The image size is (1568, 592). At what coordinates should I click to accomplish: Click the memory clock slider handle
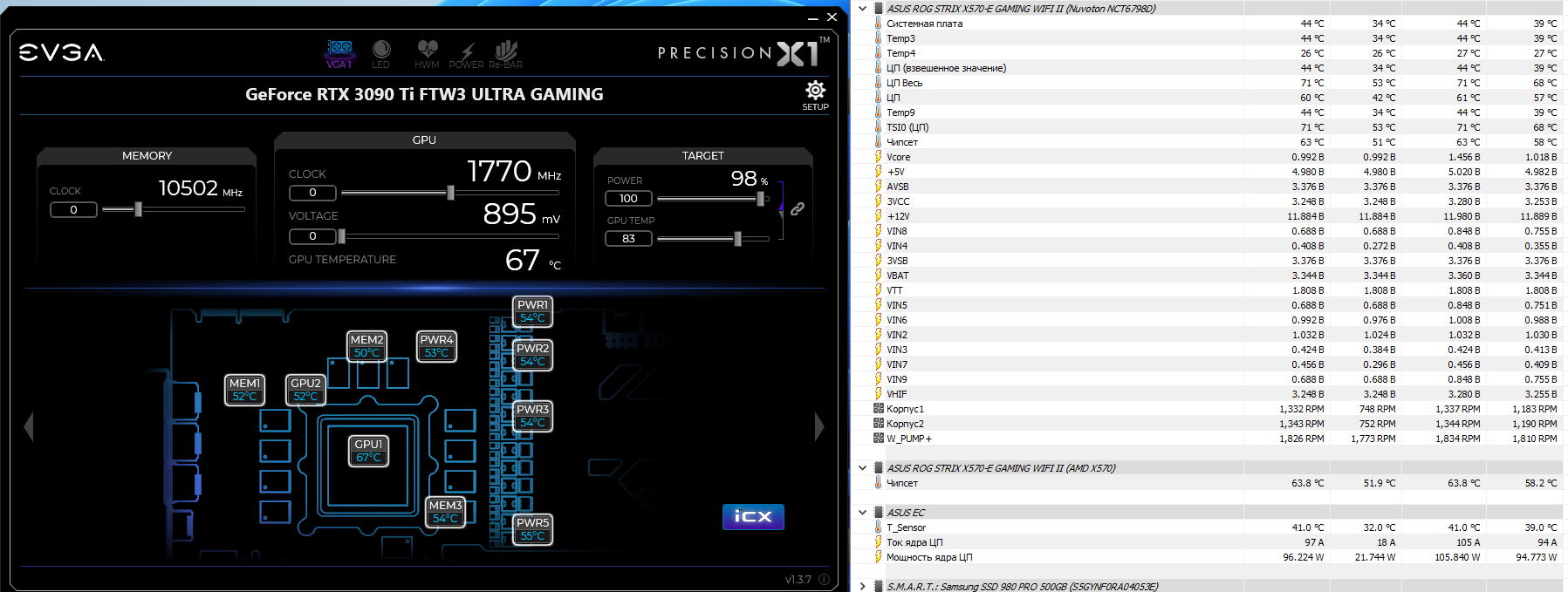point(138,209)
